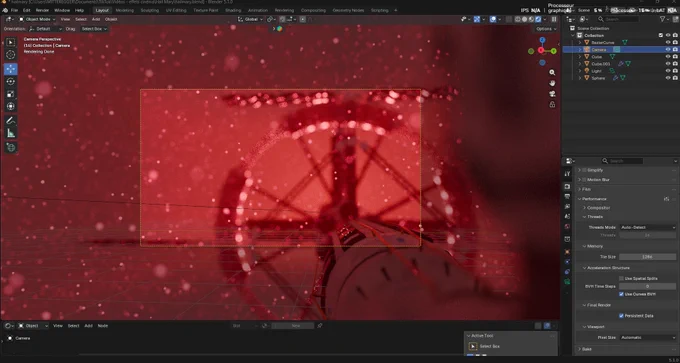The width and height of the screenshot is (680, 363).
Task: Click the viewport zoom magnifier icon
Action: (x=552, y=72)
